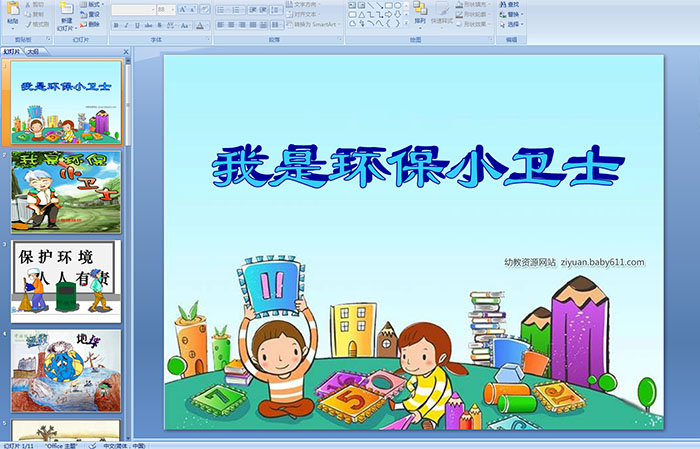
Task: Click the Find (查找) binoculars icon
Action: coord(503,4)
